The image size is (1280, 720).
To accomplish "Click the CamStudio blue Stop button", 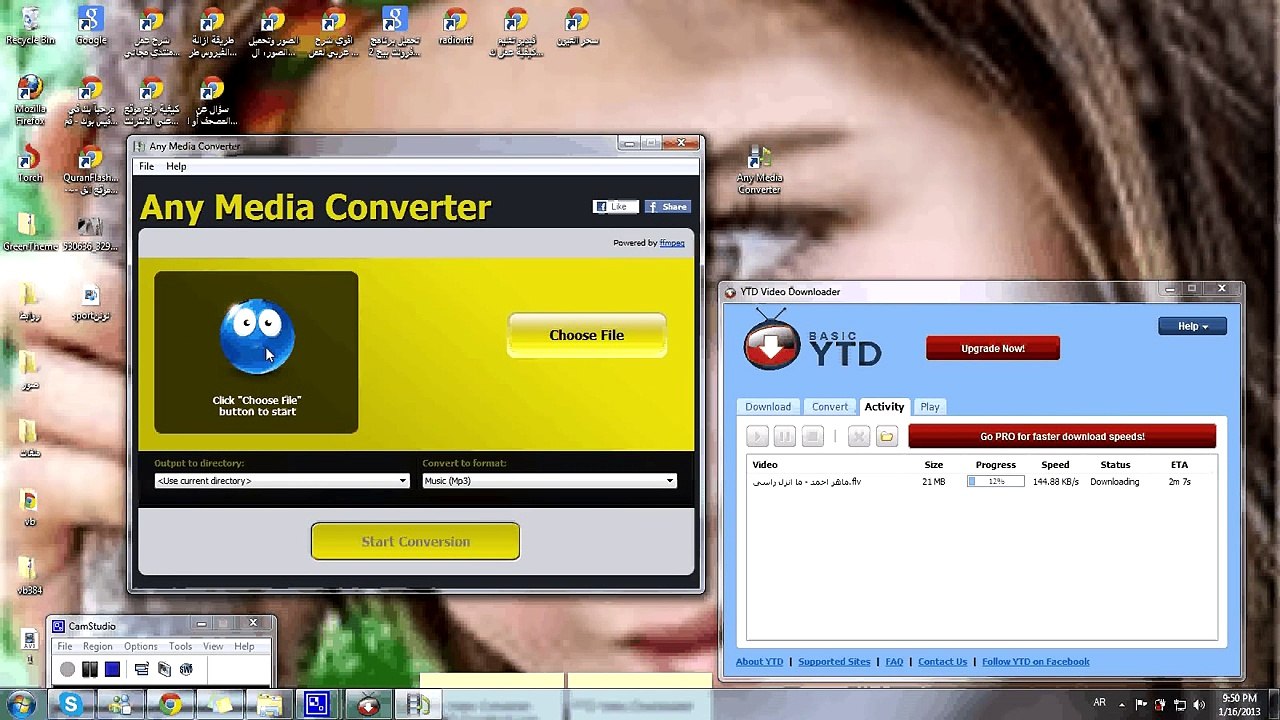I will click(112, 669).
